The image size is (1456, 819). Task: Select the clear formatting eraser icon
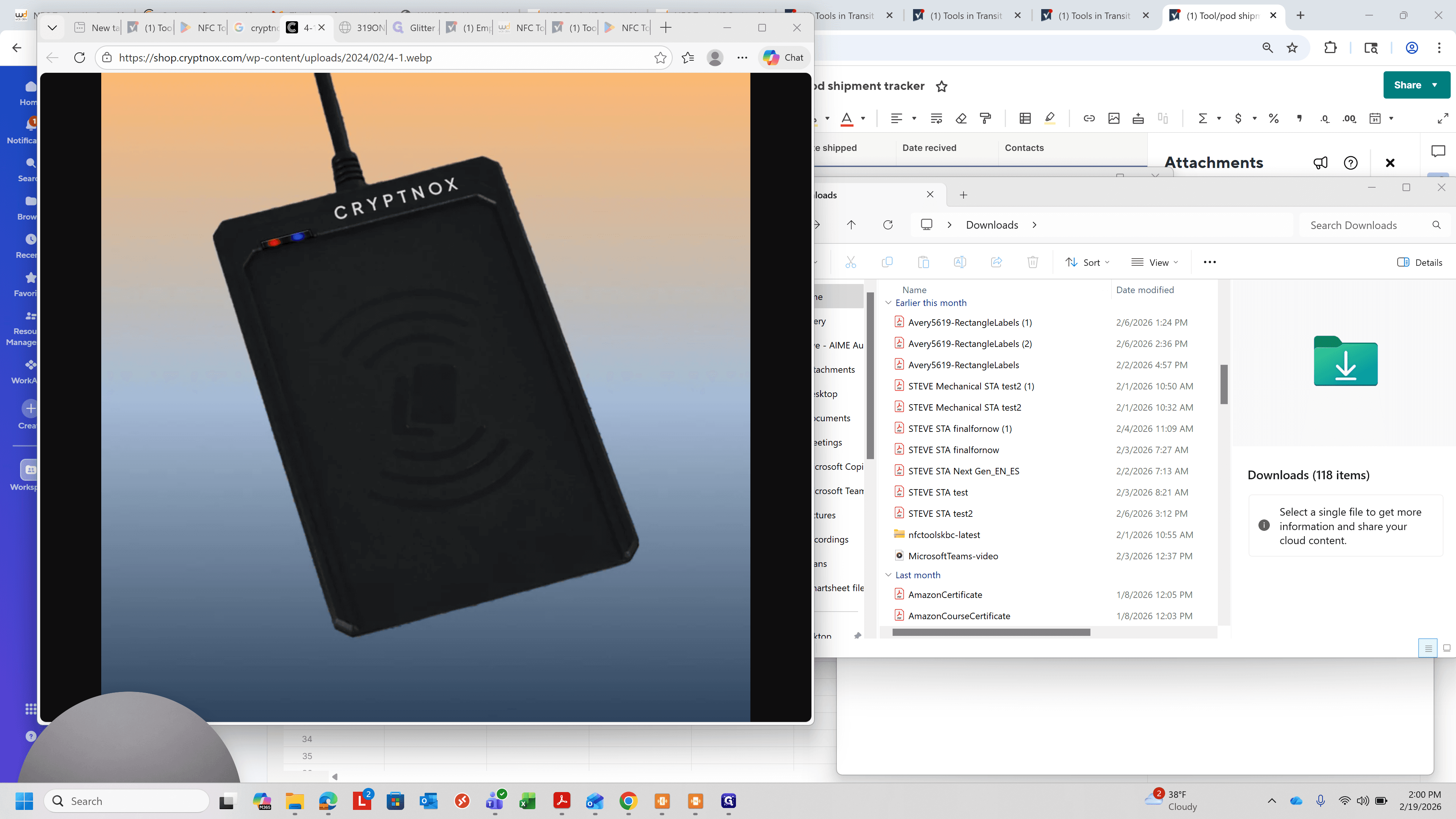[x=961, y=118]
